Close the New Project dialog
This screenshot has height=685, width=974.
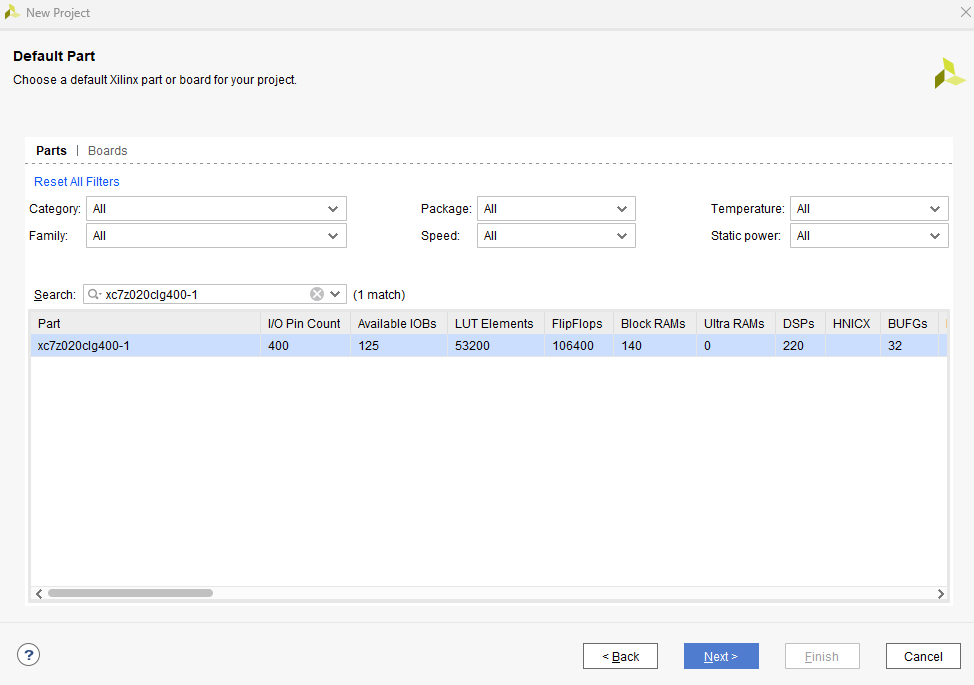tap(965, 12)
